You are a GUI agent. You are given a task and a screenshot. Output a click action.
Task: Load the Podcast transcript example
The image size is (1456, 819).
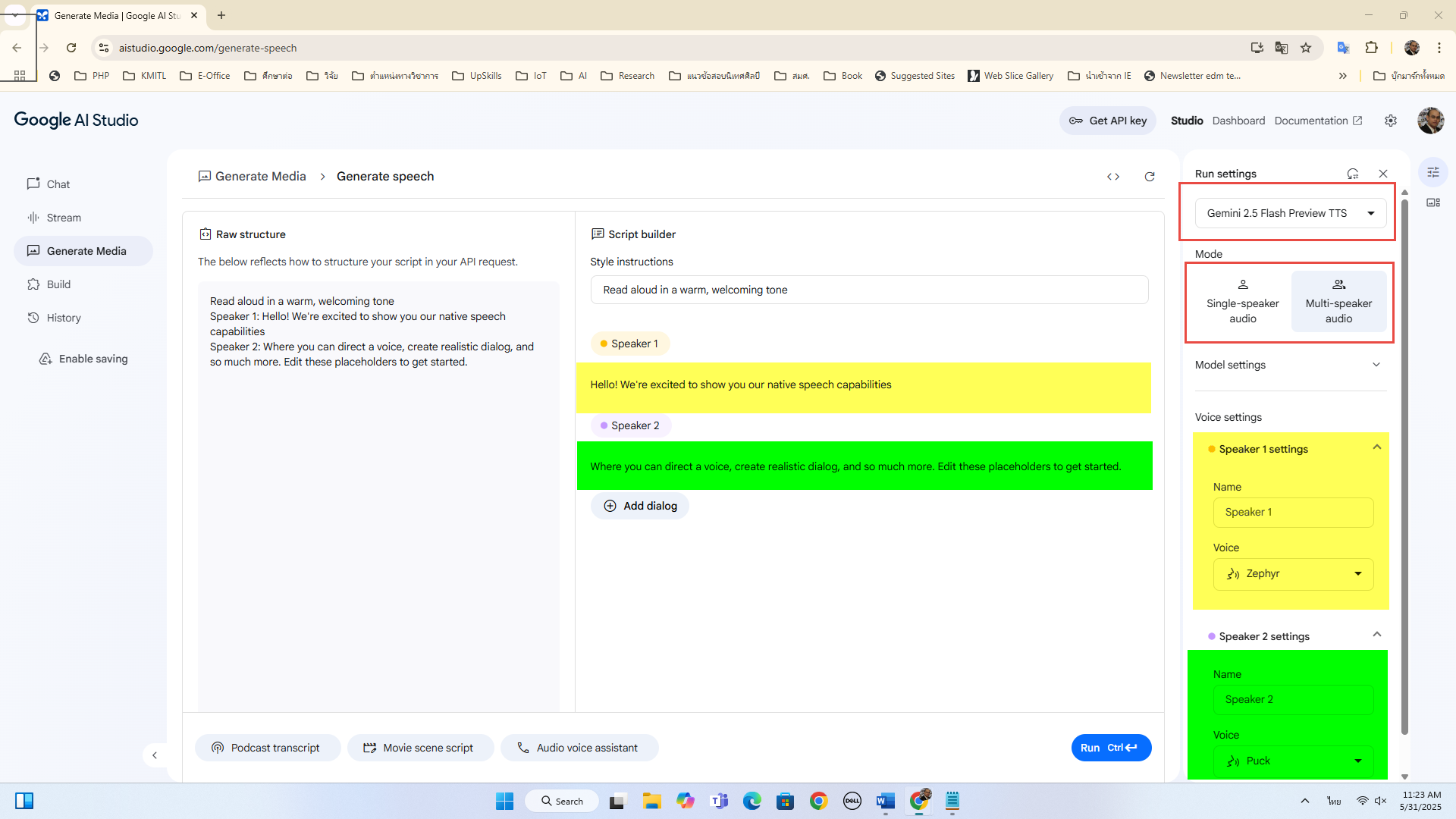coord(268,748)
